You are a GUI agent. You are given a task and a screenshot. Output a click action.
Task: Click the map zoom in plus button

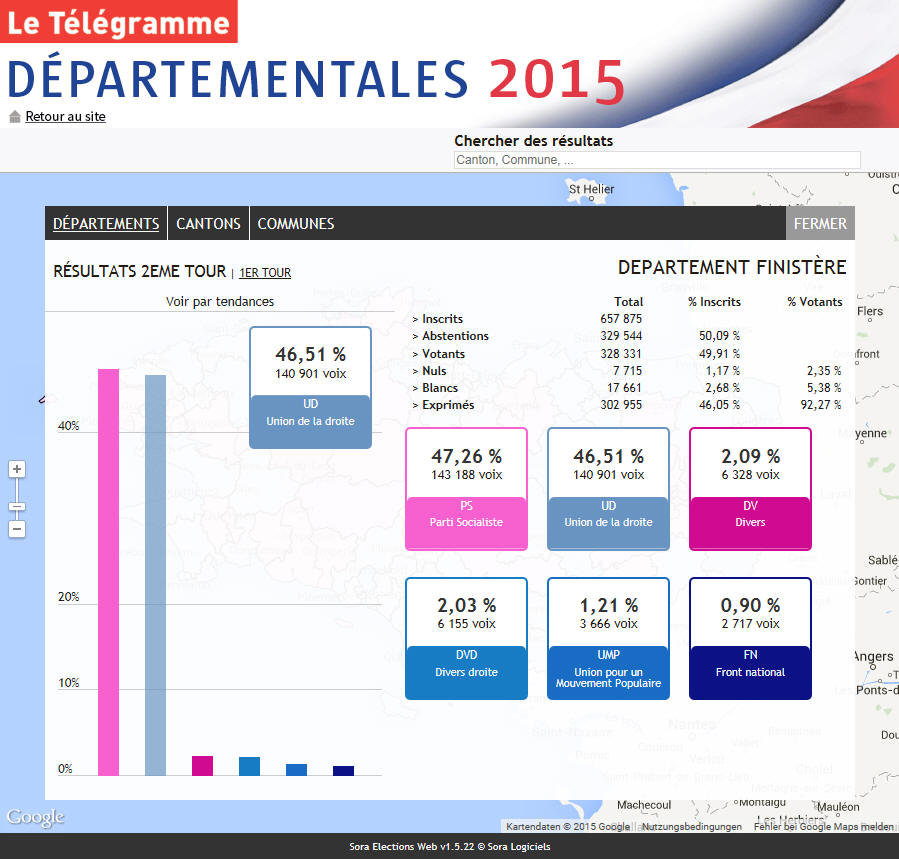click(17, 469)
